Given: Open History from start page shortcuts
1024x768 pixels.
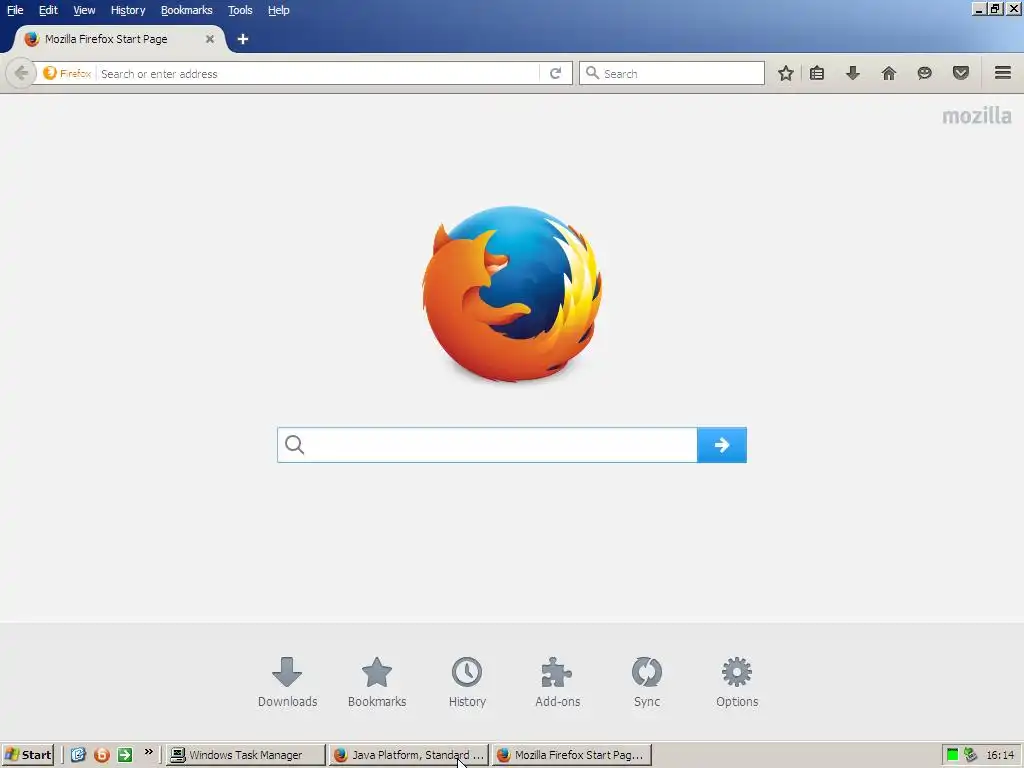Looking at the screenshot, I should click(467, 682).
